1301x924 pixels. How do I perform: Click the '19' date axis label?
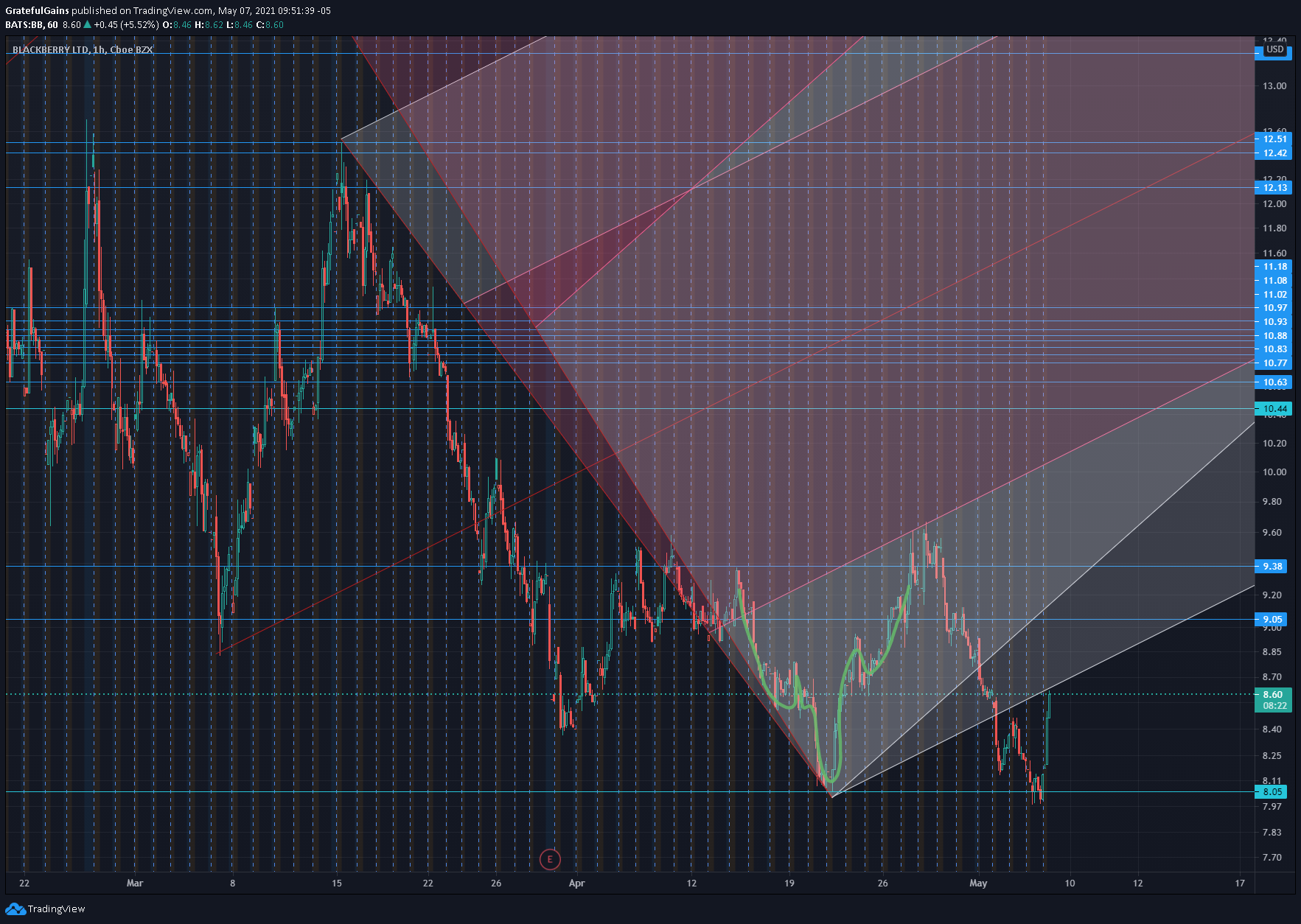click(x=789, y=883)
